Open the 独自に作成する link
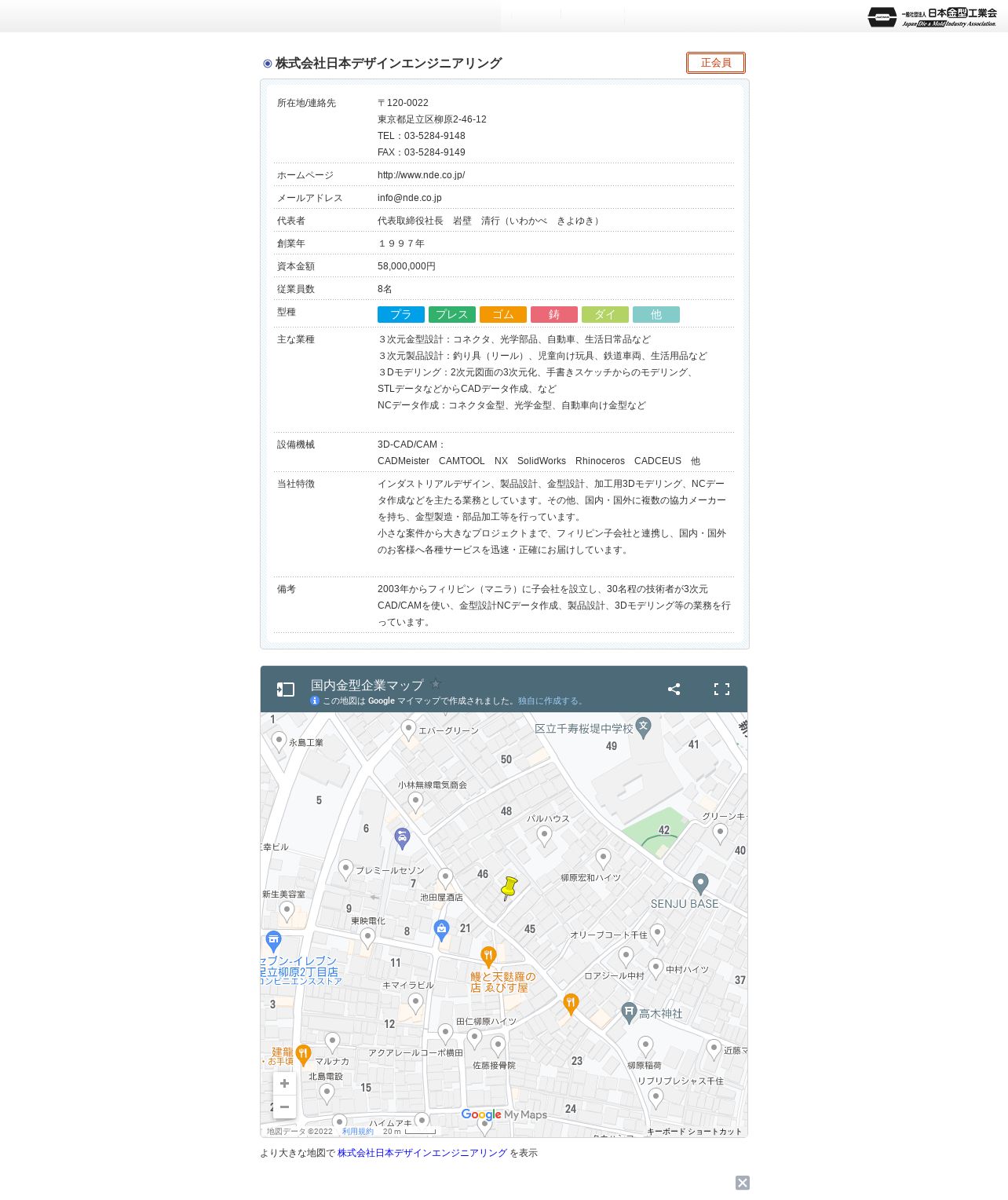1008x1200 pixels. (550, 701)
